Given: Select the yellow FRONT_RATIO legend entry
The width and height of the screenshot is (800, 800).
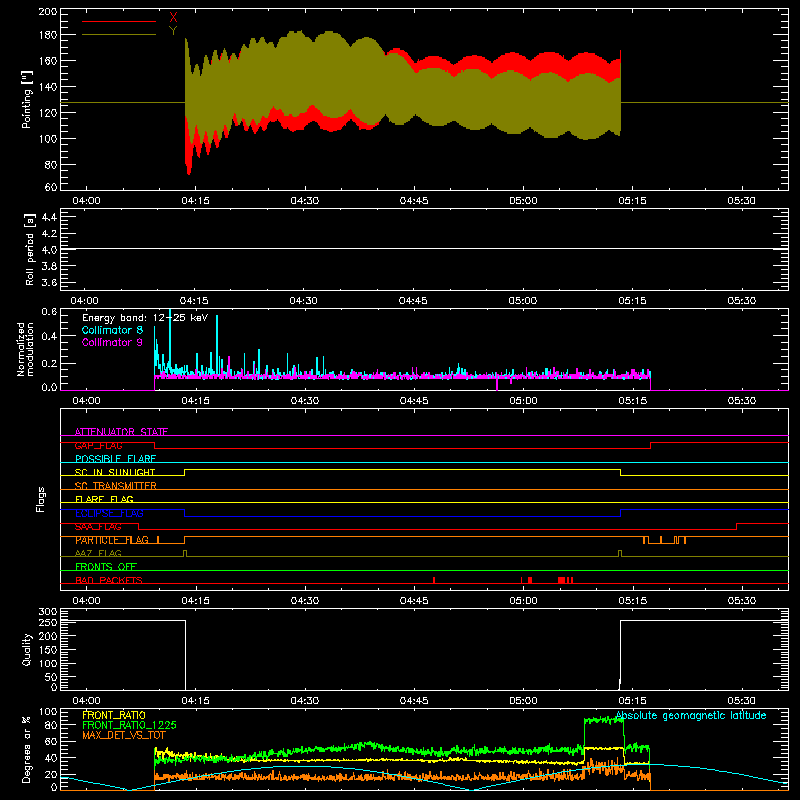Looking at the screenshot, I should 114,715.
